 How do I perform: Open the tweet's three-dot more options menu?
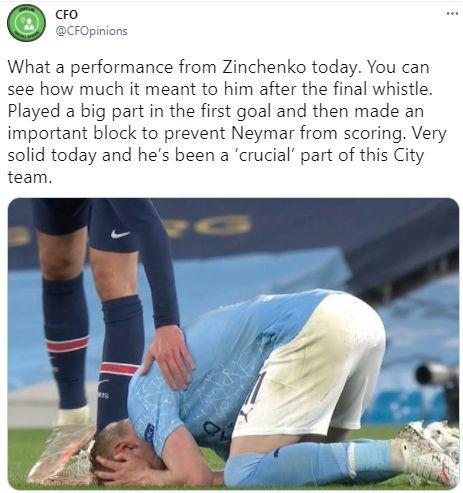tap(452, 13)
